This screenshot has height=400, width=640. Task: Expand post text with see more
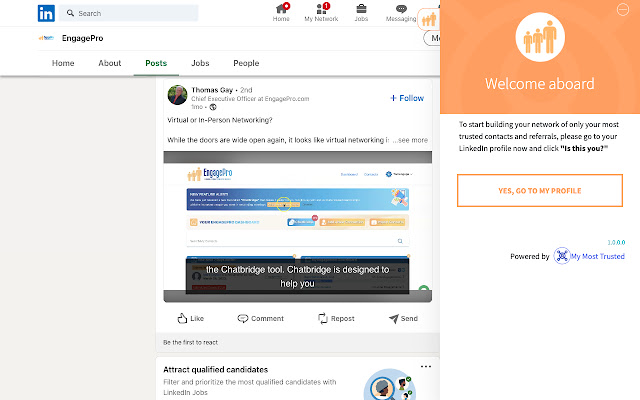[x=410, y=140]
